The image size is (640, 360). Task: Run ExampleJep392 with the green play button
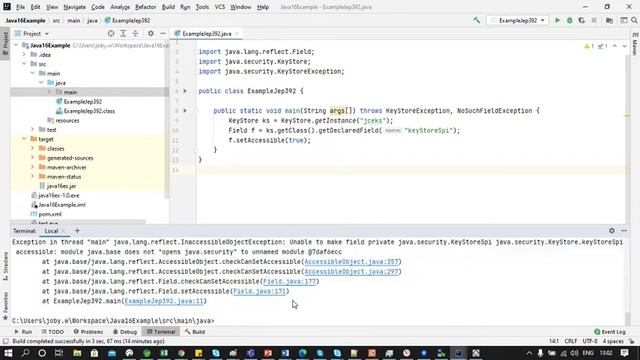click(x=557, y=20)
